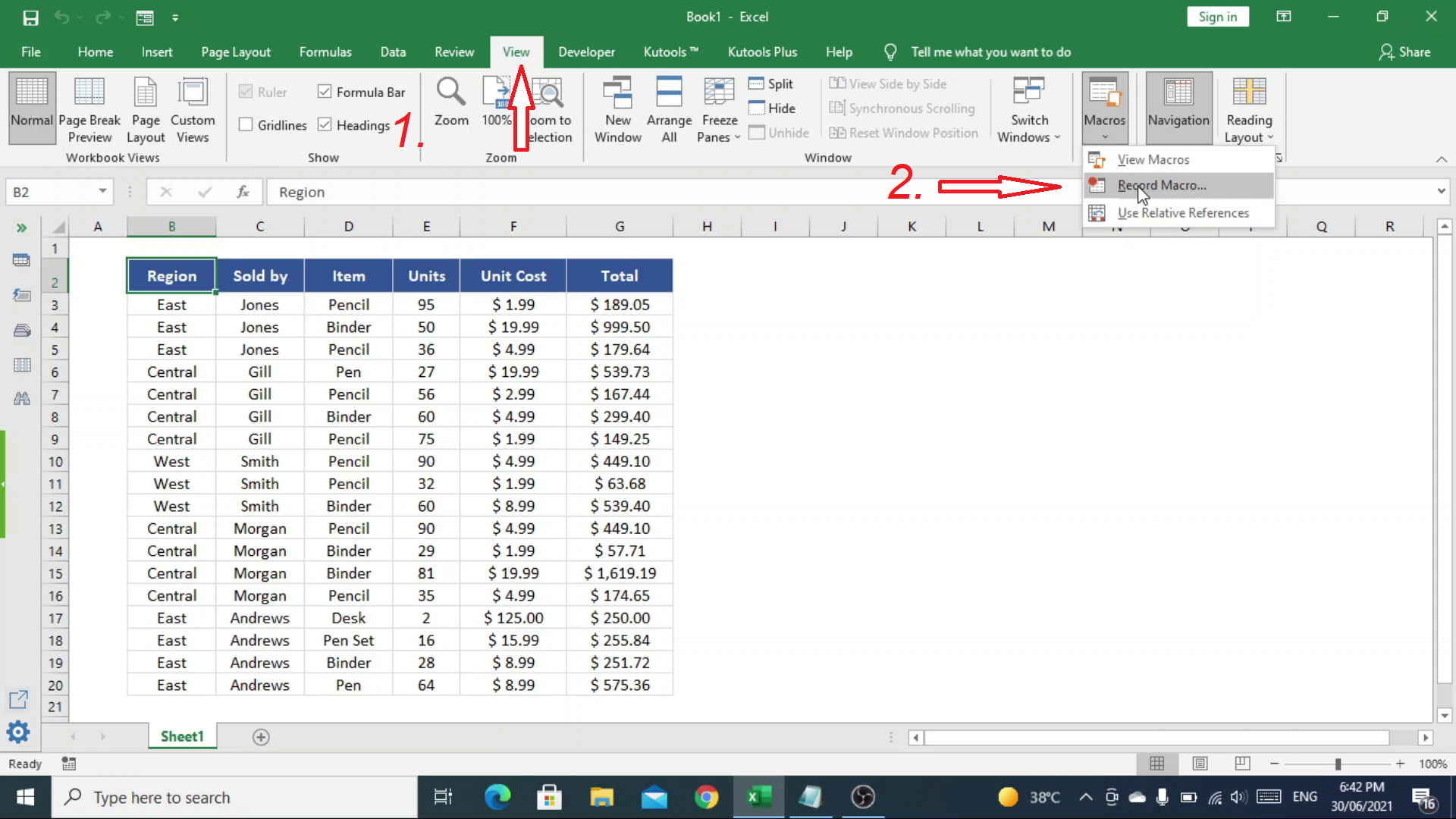The height and width of the screenshot is (819, 1456).
Task: Open the Macros dropdown arrow
Action: [x=1104, y=135]
